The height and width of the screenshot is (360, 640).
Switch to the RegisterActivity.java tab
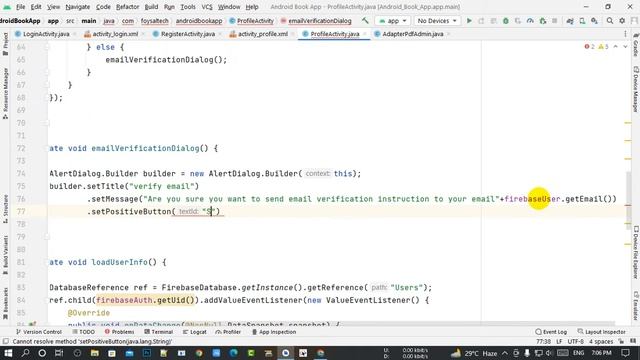(x=188, y=34)
